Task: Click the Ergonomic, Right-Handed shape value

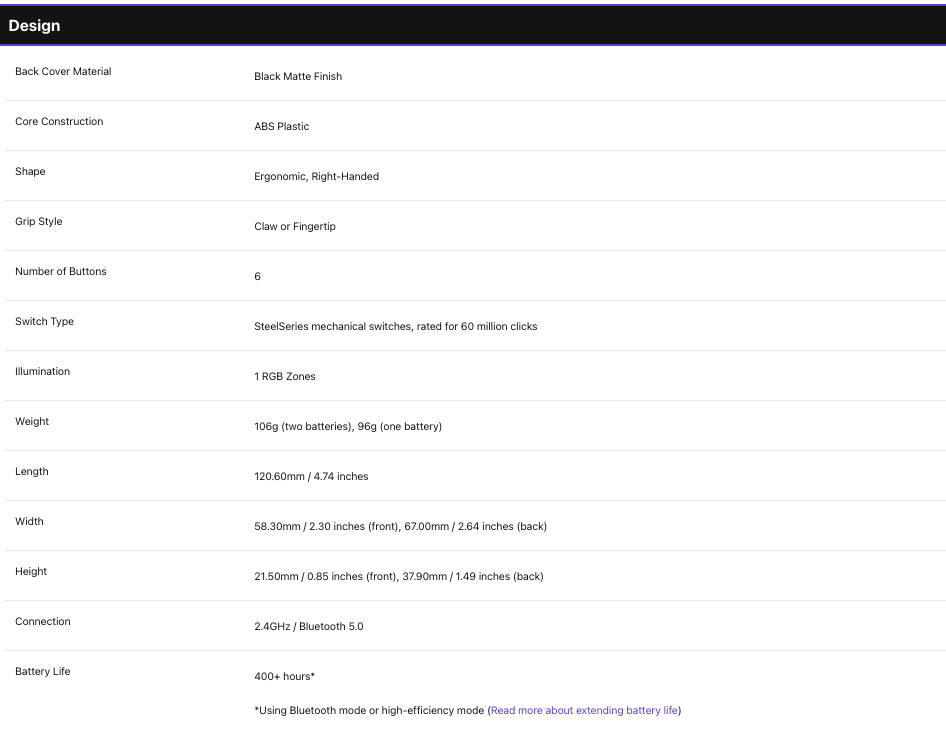Action: tap(317, 176)
